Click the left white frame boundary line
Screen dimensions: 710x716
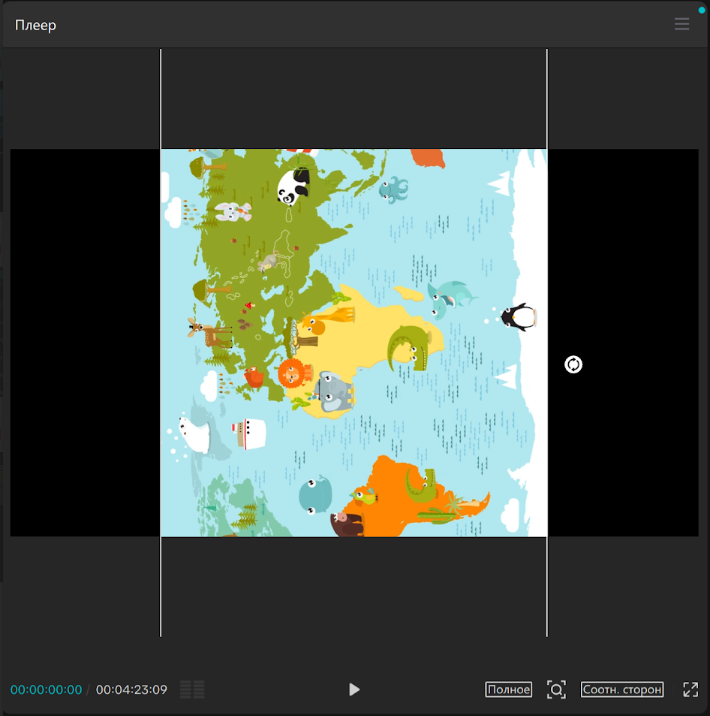click(161, 590)
